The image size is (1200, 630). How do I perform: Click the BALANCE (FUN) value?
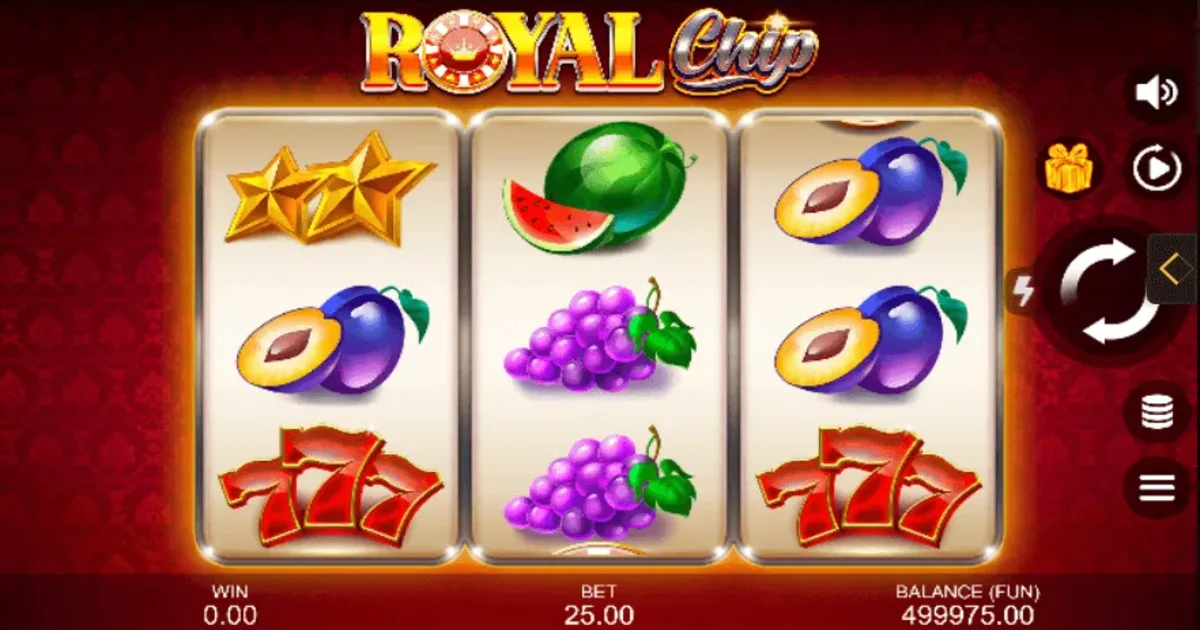[967, 614]
